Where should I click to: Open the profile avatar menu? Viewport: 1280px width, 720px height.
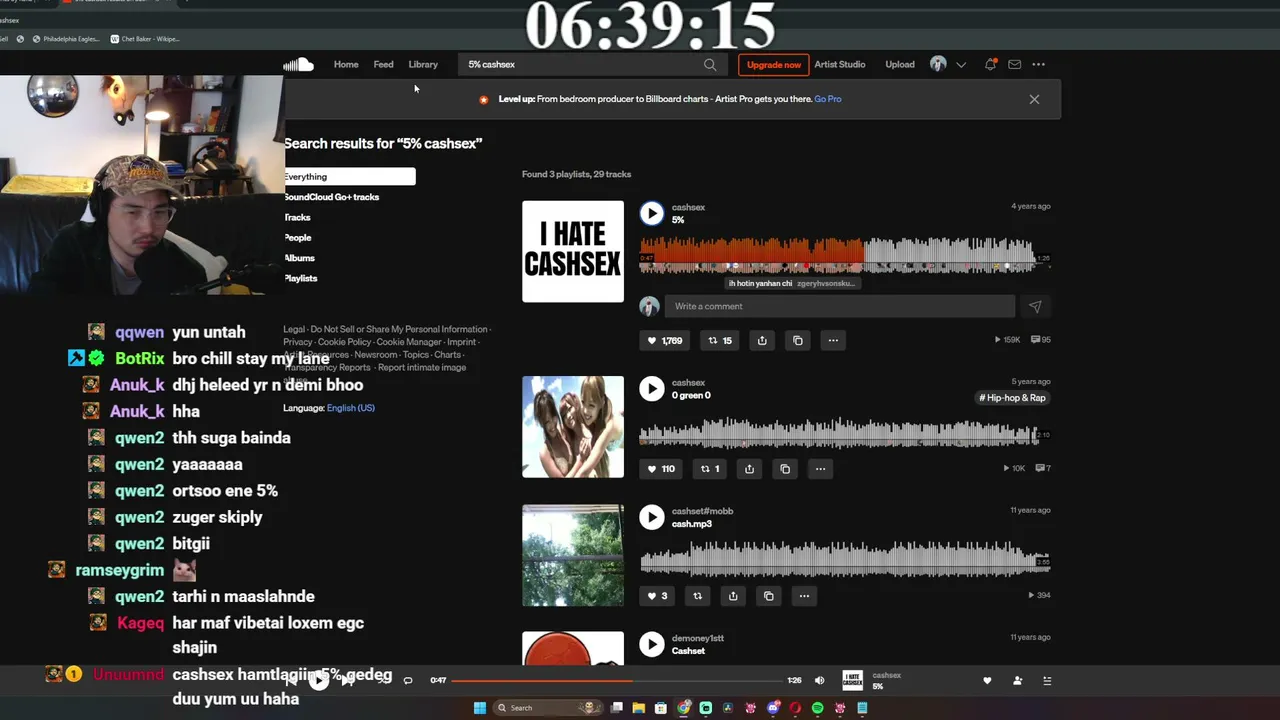(x=938, y=64)
